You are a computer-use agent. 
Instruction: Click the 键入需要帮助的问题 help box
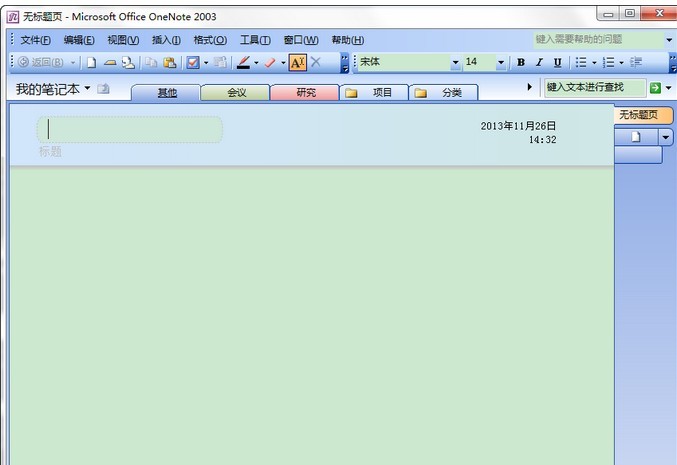pyautogui.click(x=598, y=40)
